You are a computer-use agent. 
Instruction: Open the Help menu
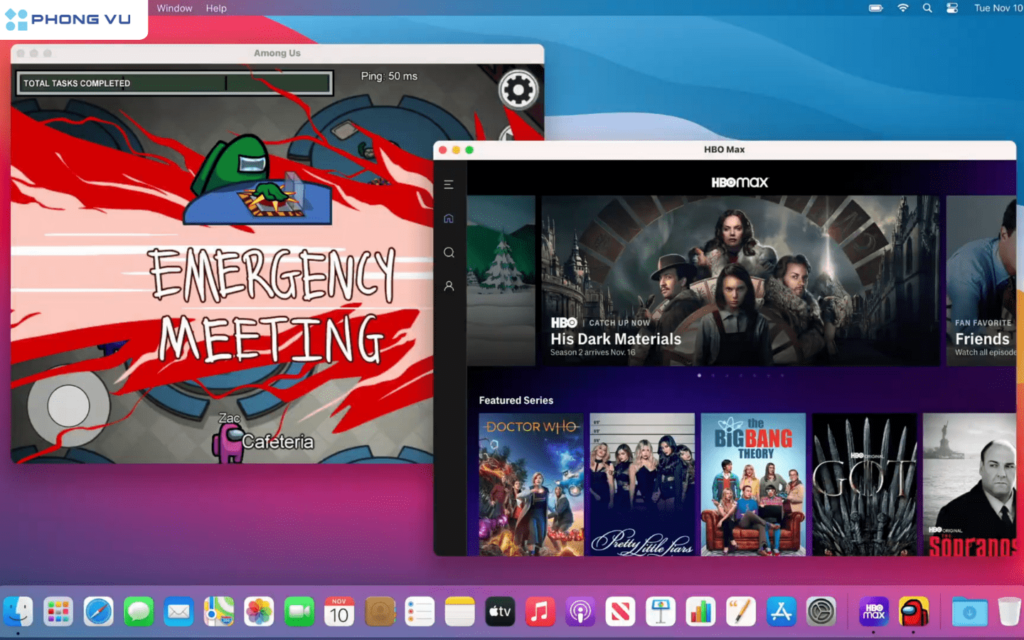point(216,8)
